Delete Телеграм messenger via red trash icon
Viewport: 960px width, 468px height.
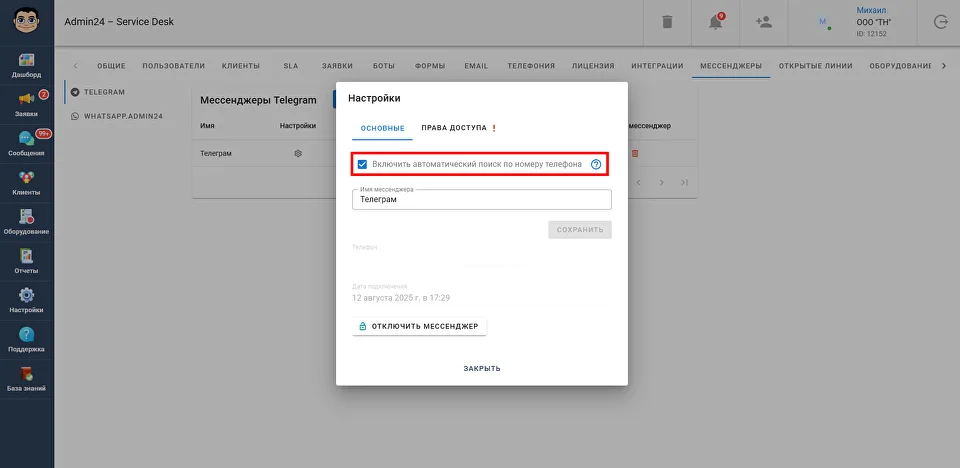(635, 153)
